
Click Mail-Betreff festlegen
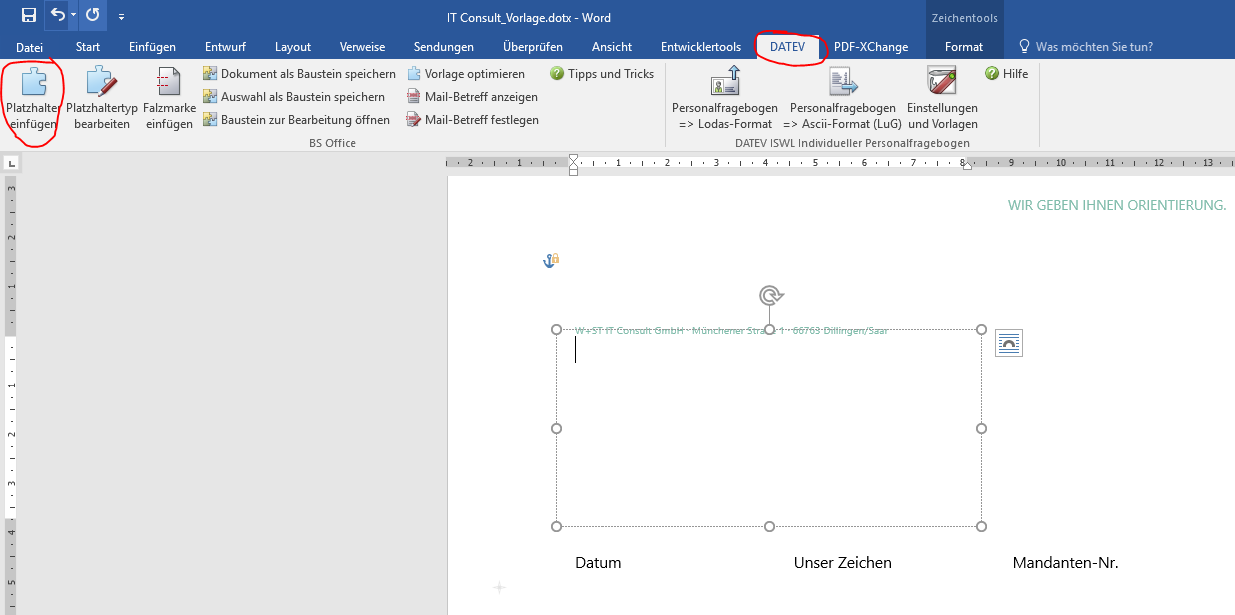473,120
